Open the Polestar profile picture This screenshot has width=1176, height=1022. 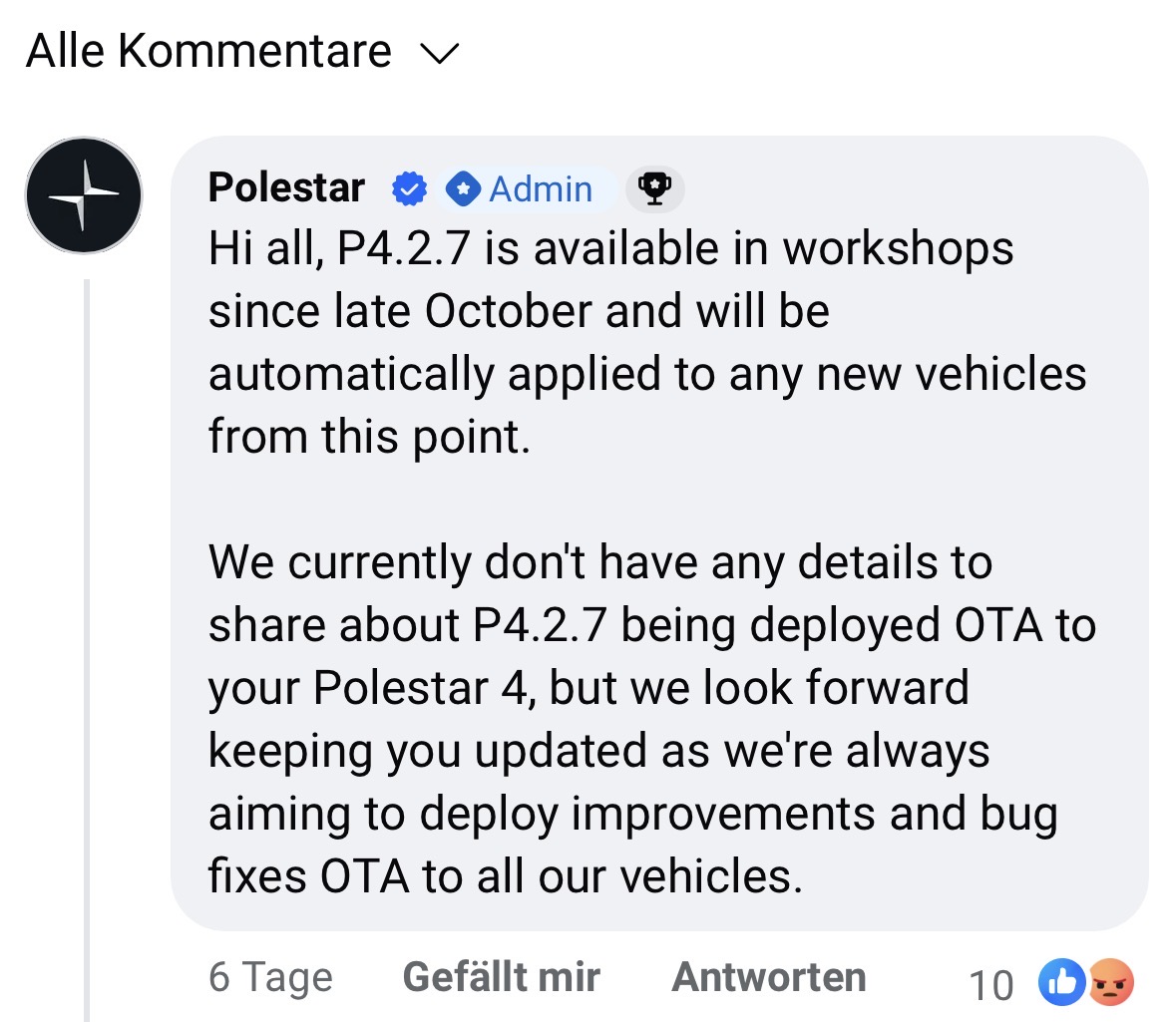tap(84, 195)
